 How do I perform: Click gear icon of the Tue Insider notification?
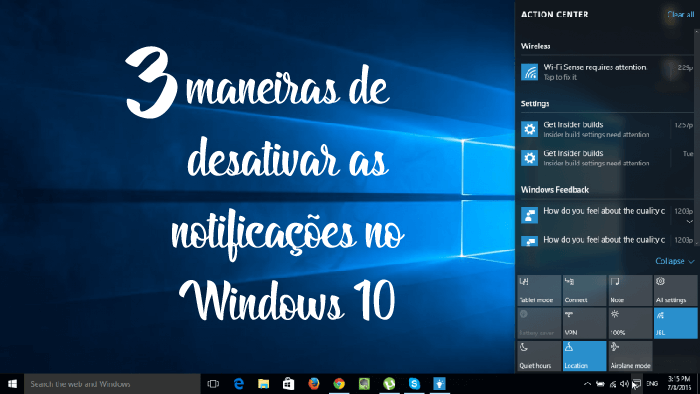tap(529, 158)
